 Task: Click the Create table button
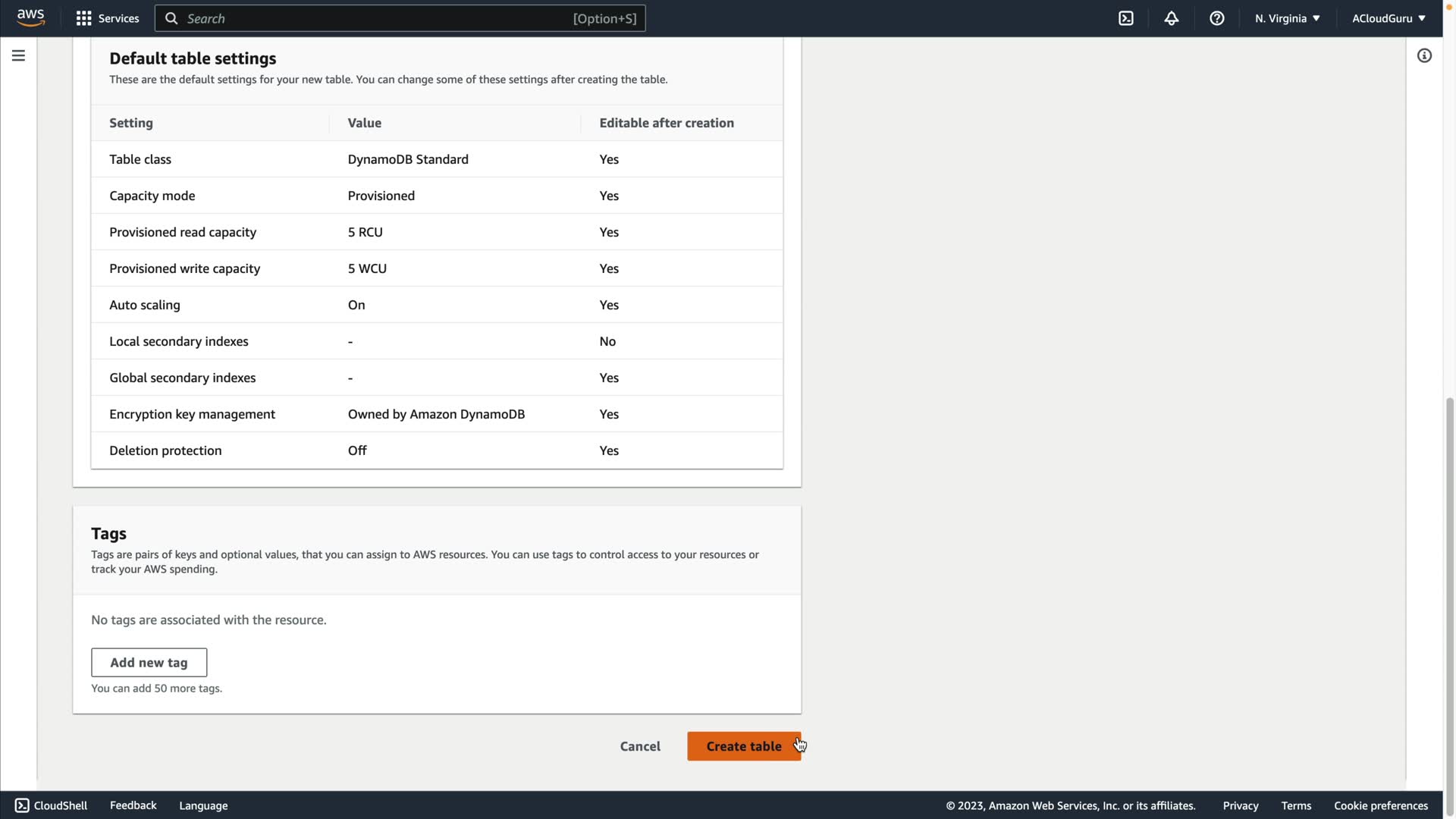743,746
